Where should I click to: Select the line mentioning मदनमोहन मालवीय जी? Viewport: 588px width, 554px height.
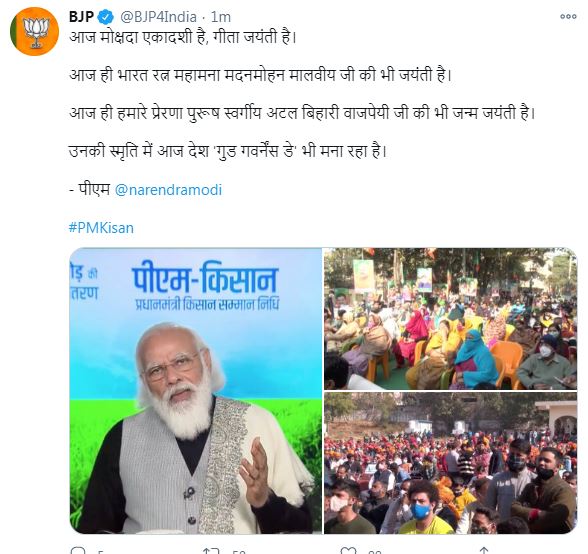[x=260, y=75]
